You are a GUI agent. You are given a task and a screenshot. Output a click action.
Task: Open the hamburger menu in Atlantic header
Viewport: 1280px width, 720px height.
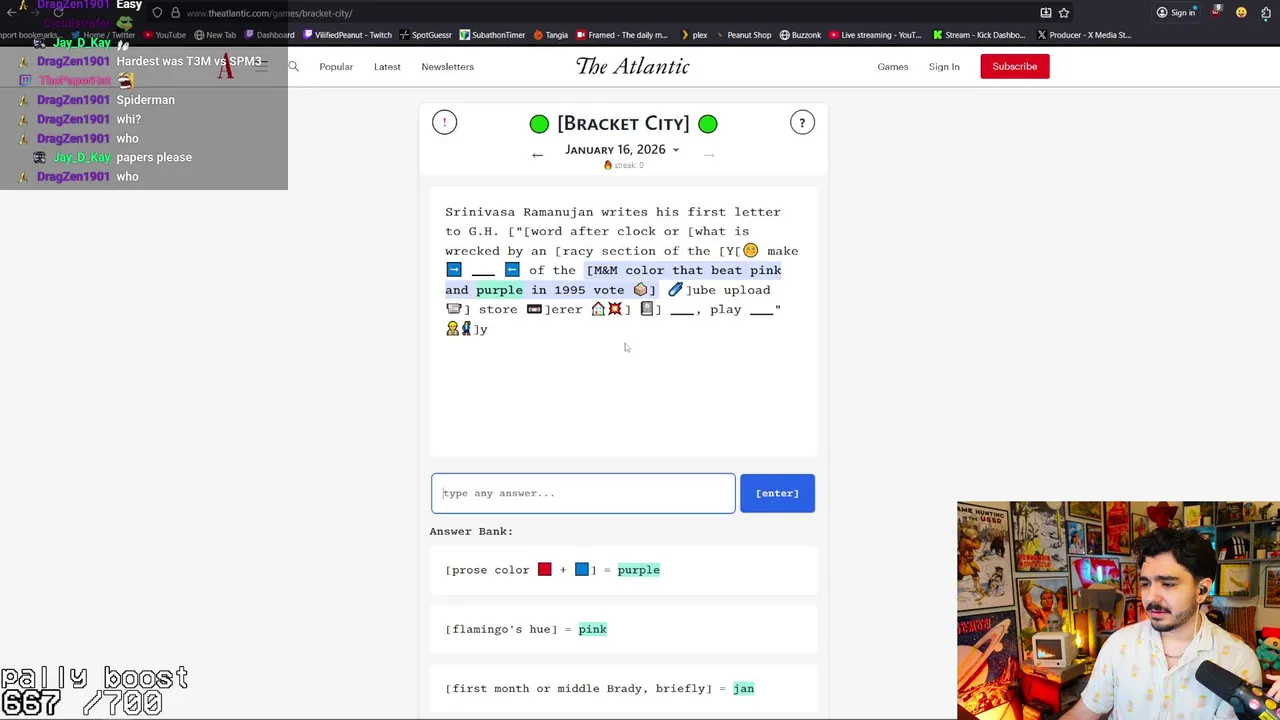tap(261, 66)
